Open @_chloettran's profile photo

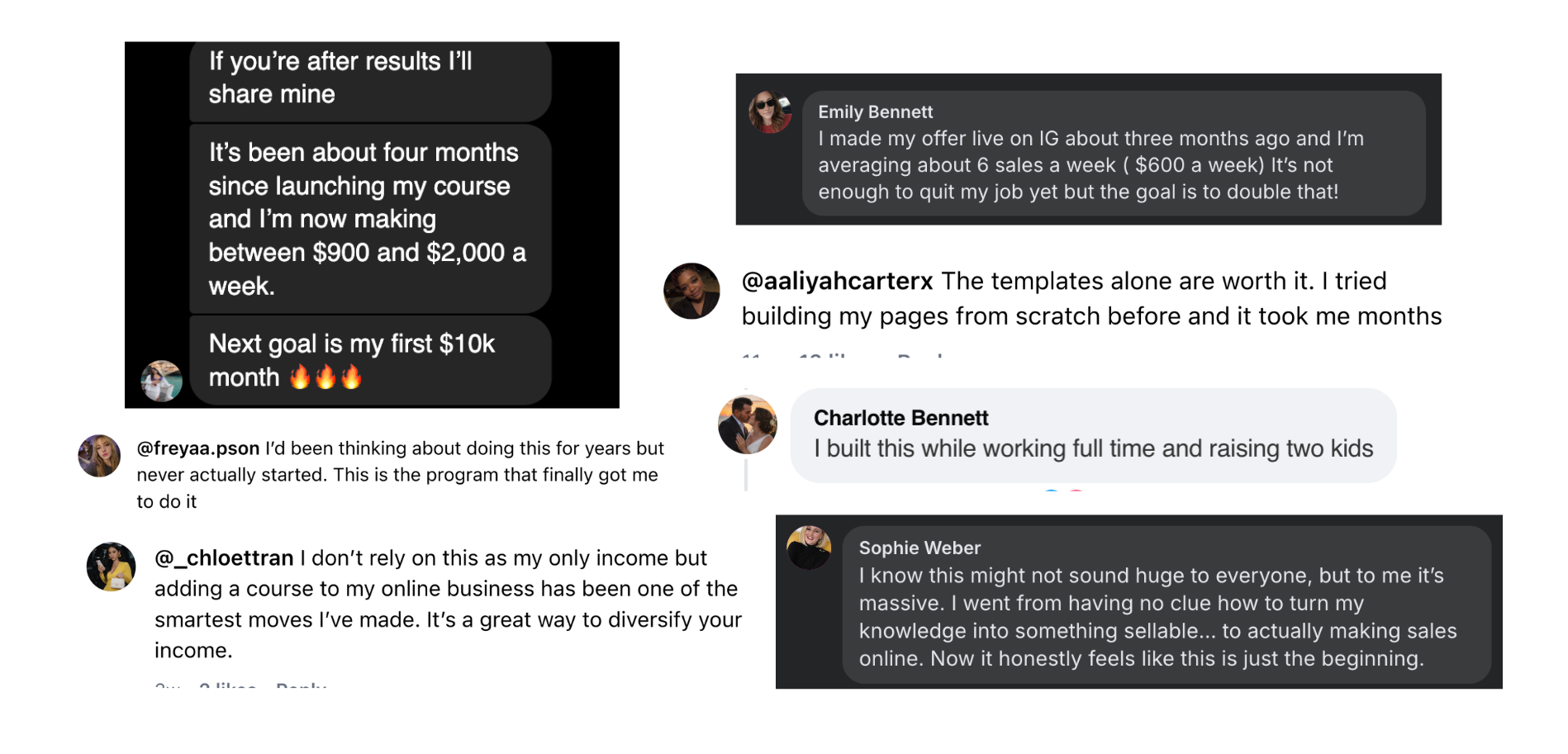pos(112,567)
